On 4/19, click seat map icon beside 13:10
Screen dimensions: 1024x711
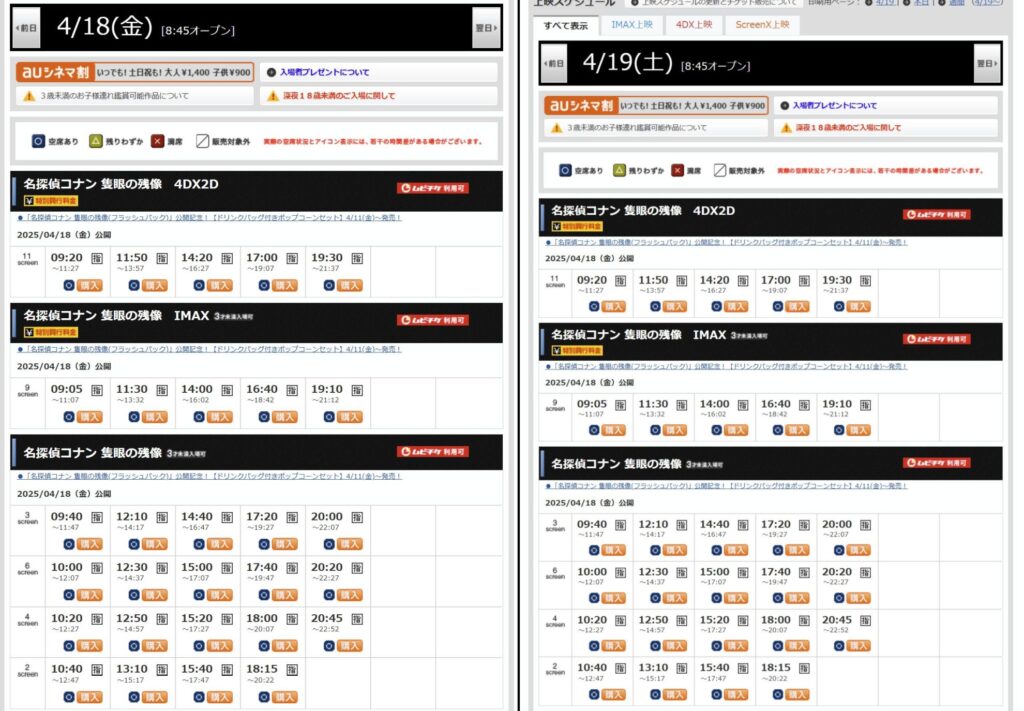point(682,669)
